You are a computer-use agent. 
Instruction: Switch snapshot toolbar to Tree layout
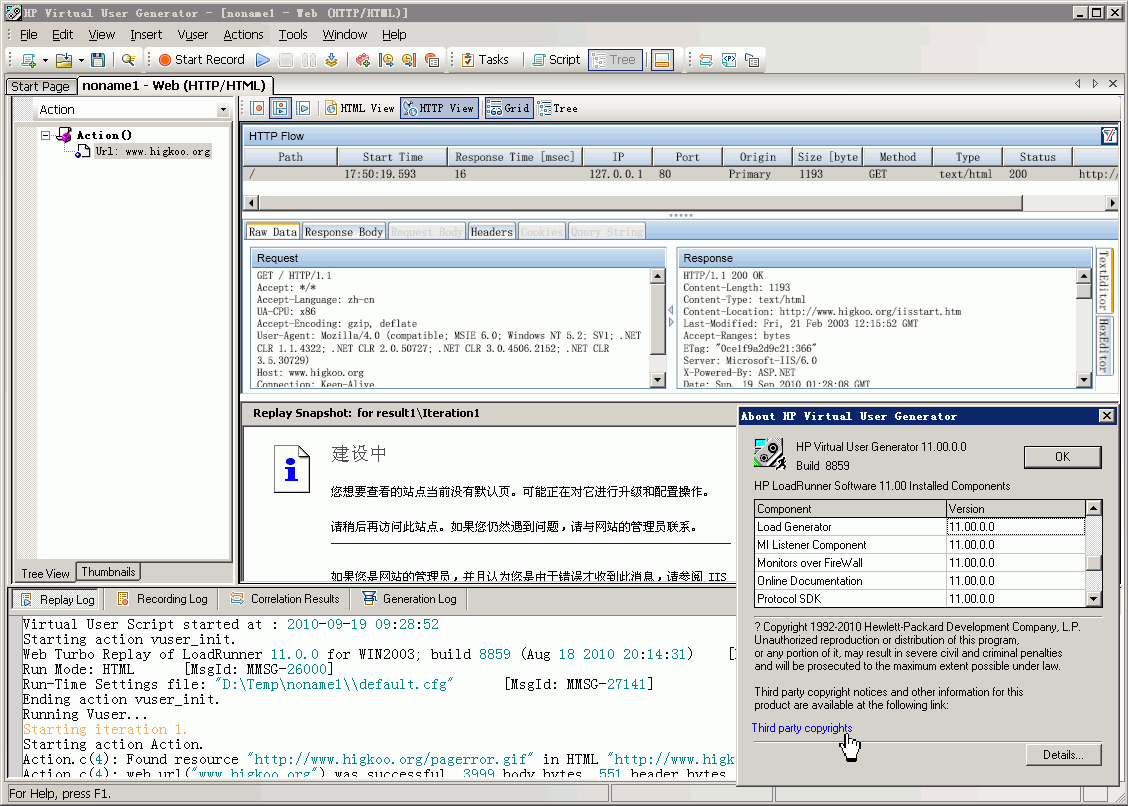[558, 108]
